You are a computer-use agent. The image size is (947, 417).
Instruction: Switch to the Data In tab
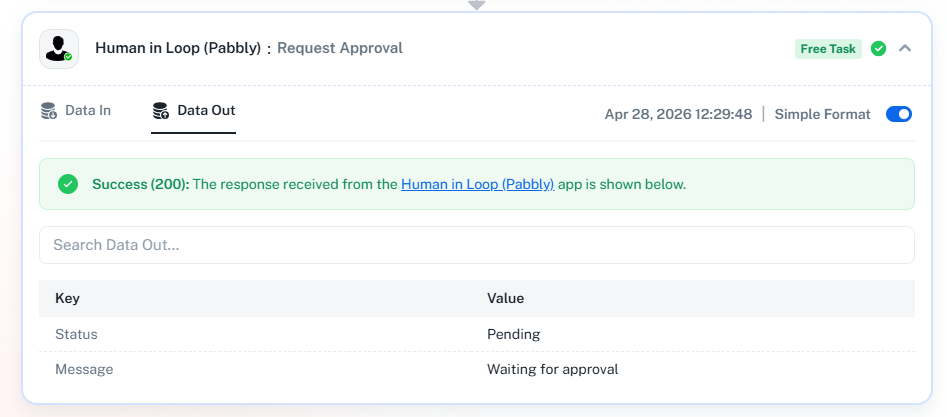(87, 111)
